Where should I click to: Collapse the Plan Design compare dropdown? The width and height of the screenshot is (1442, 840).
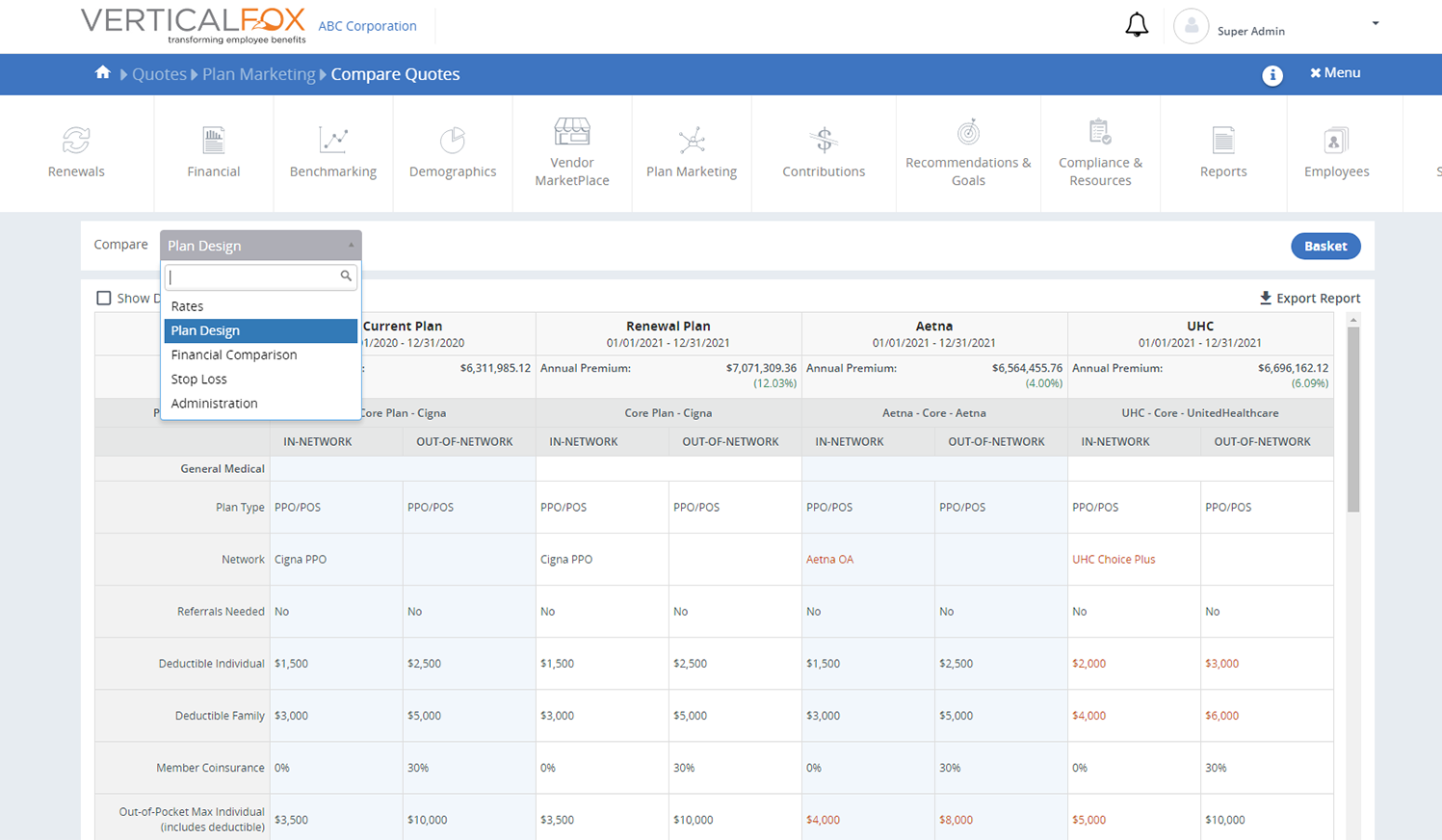[x=260, y=245]
